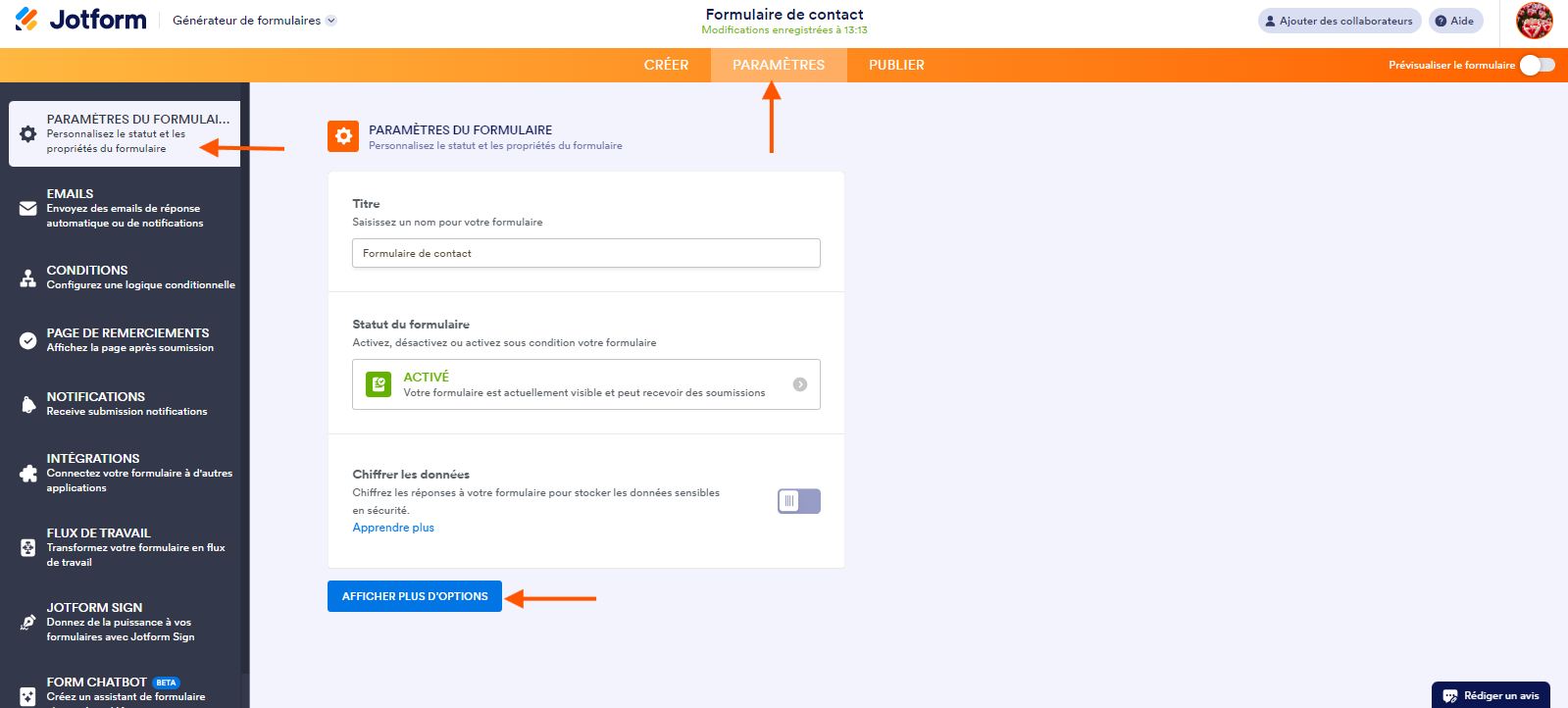Click the Notifications bell icon

[x=28, y=404]
